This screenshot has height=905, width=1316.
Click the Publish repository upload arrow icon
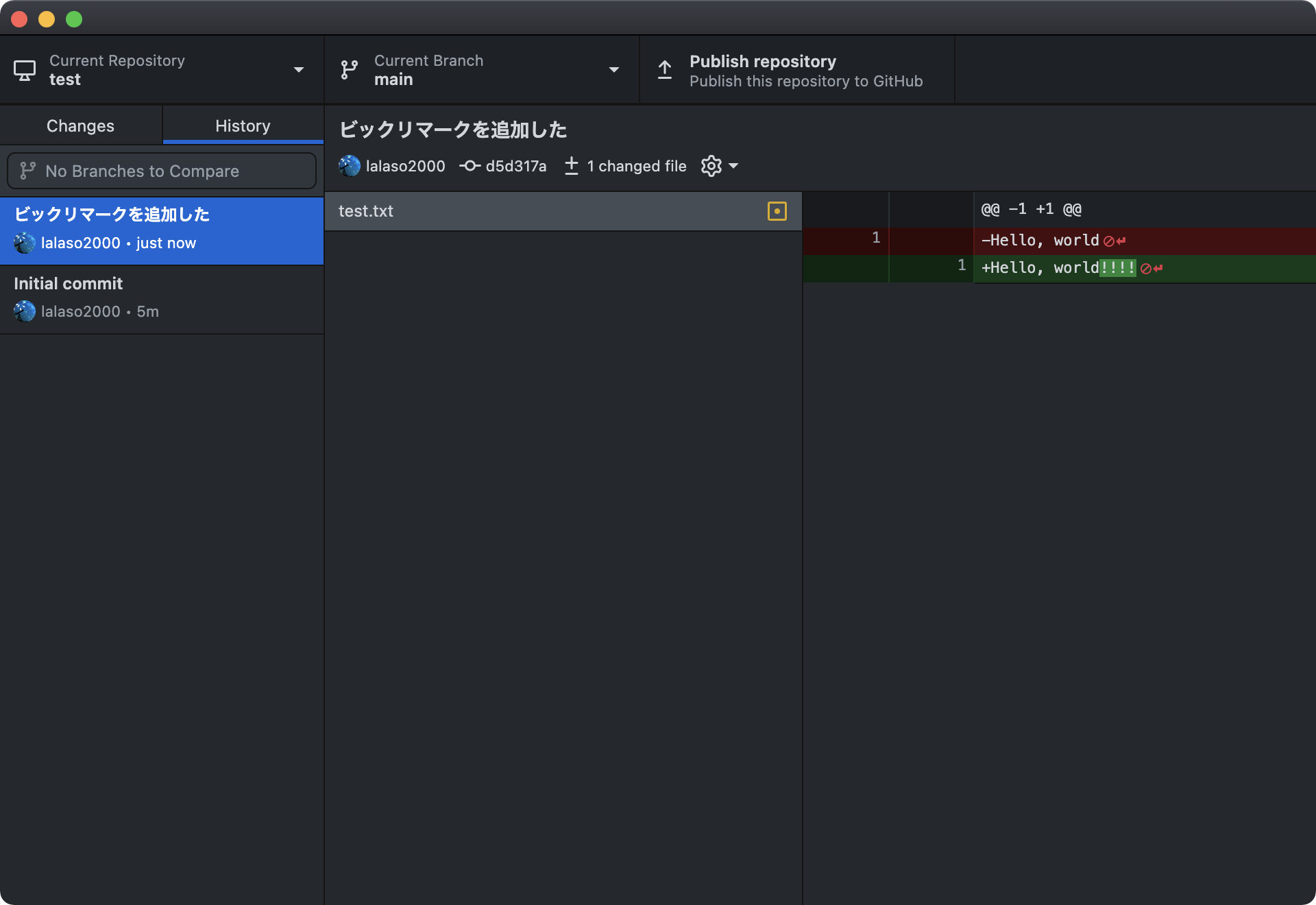click(665, 70)
